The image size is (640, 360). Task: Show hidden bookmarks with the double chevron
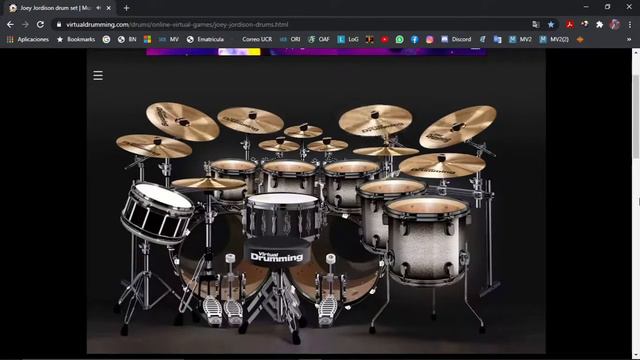tap(629, 39)
